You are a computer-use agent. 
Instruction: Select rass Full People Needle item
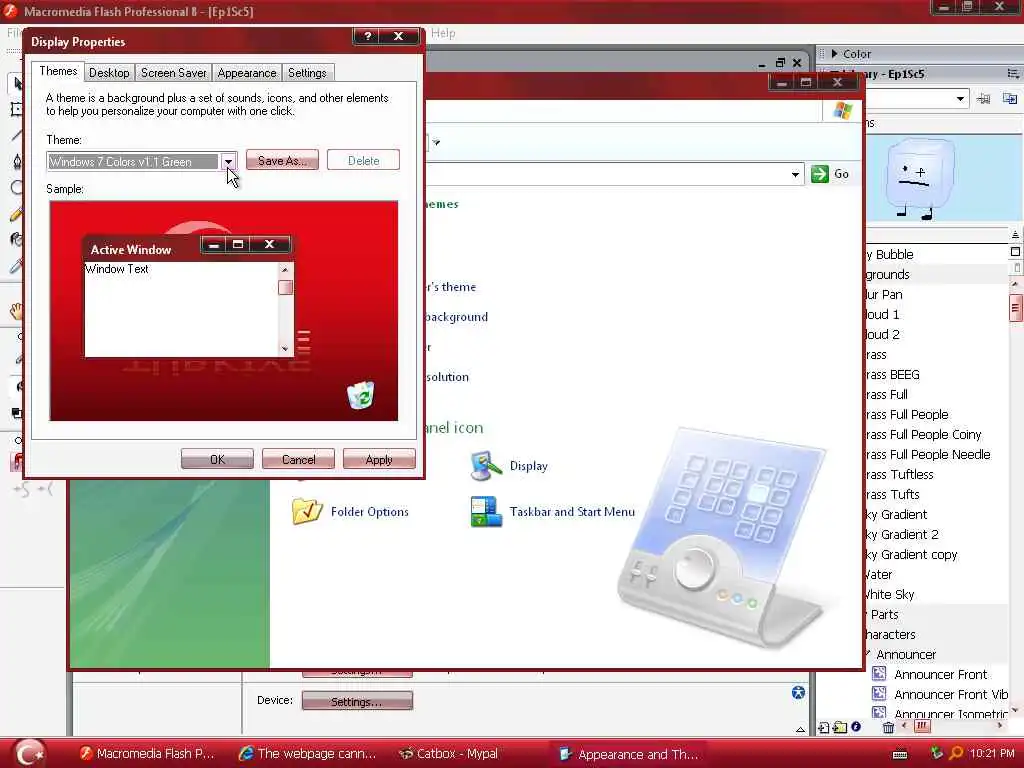pyautogui.click(x=928, y=455)
